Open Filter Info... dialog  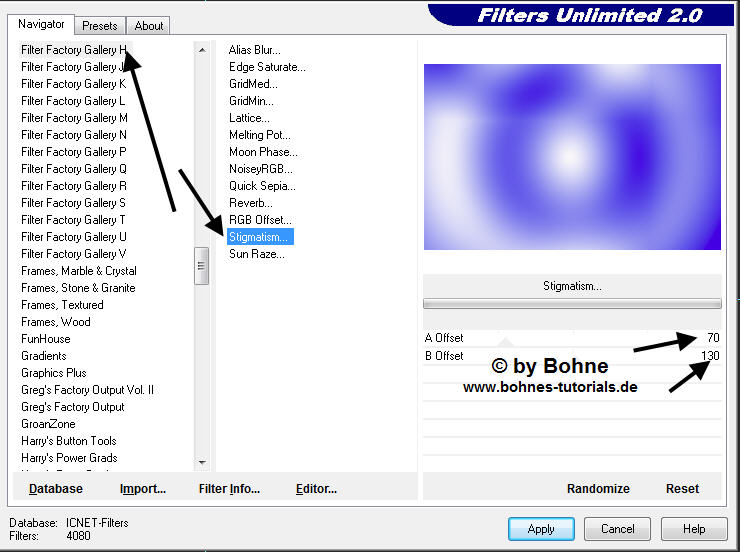tap(229, 489)
